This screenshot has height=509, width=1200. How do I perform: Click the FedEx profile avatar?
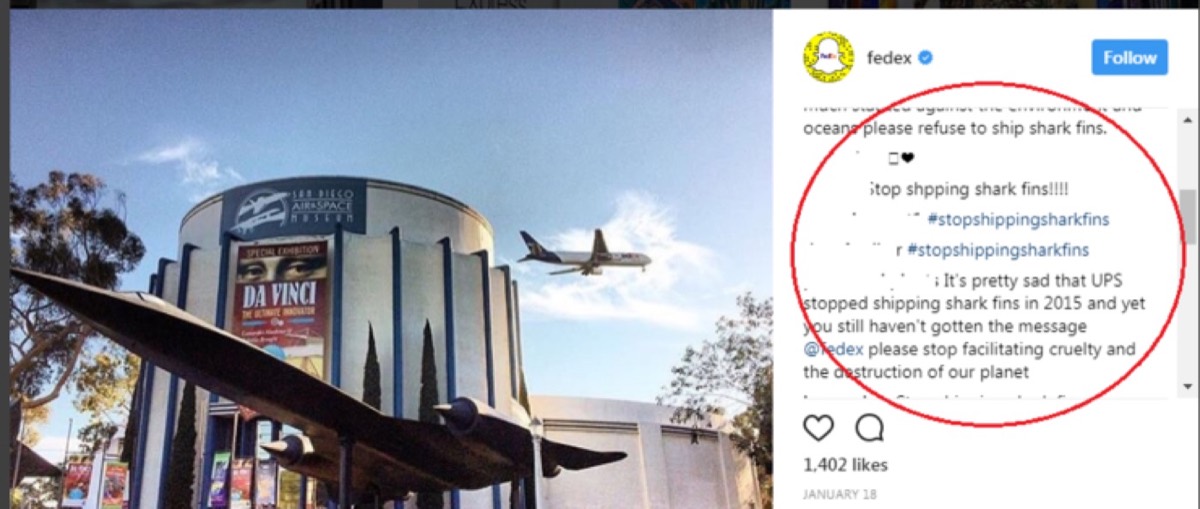tap(829, 57)
